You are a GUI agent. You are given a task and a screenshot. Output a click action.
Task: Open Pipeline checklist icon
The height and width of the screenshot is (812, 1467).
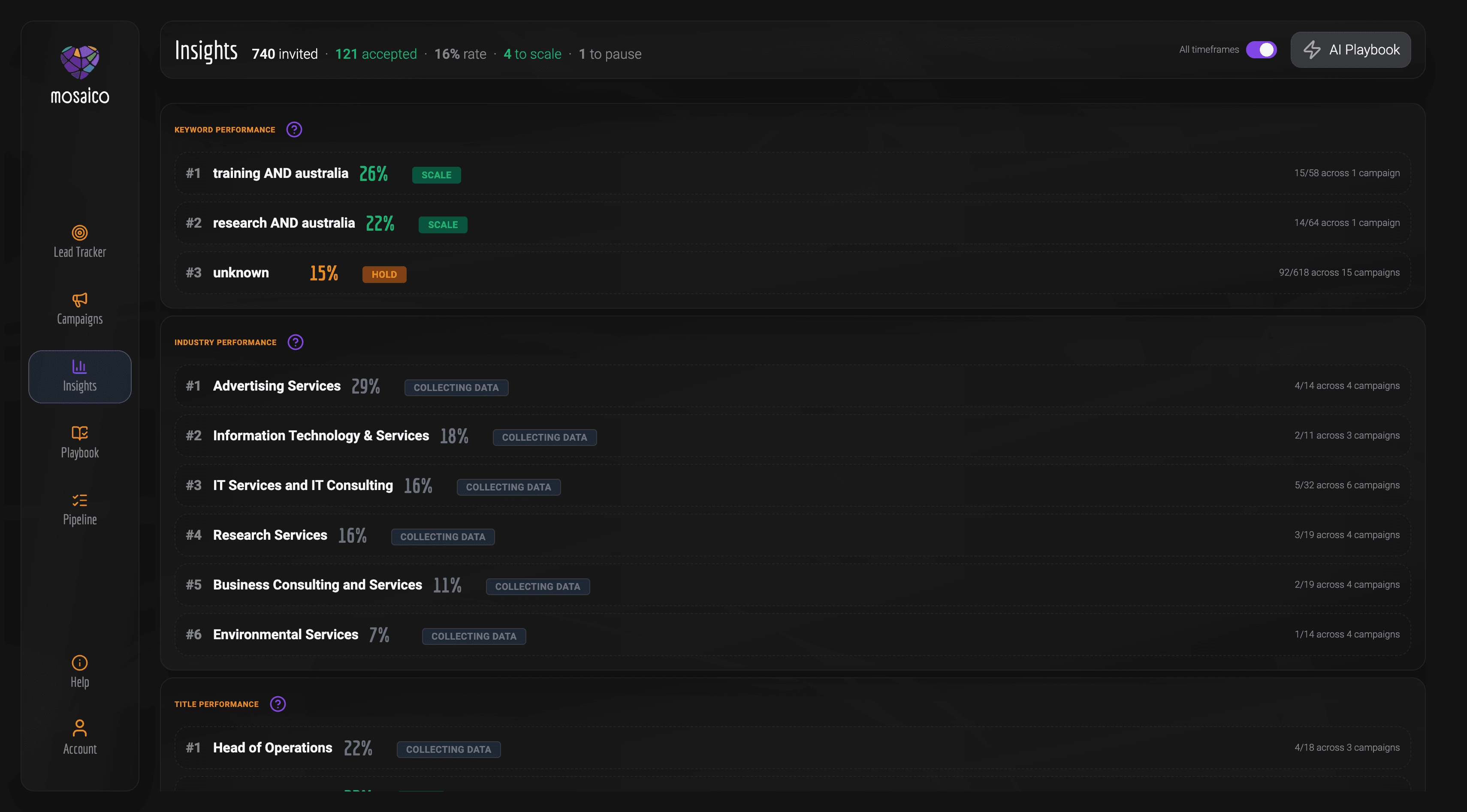(80, 500)
